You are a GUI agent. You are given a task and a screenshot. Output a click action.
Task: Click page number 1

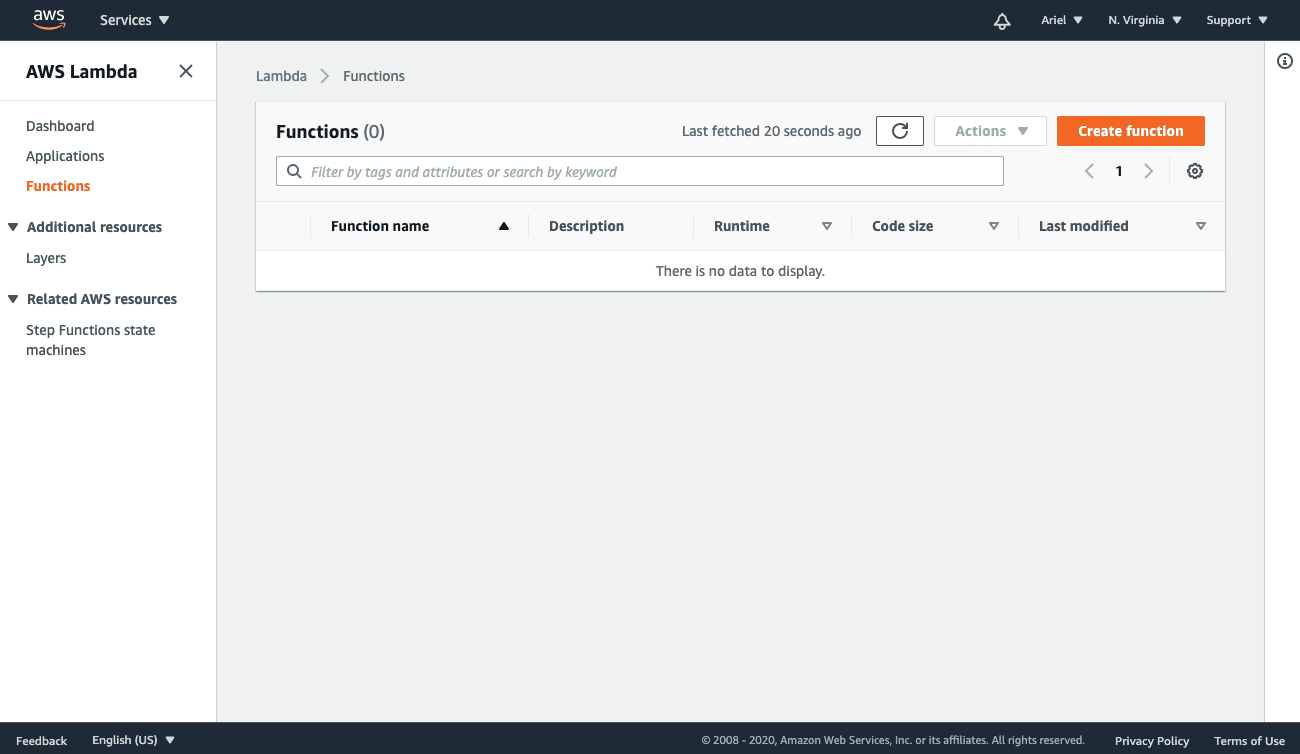click(1119, 171)
